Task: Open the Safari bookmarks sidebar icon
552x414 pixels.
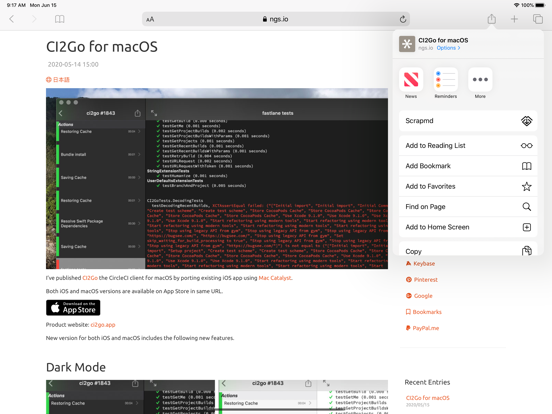Action: coord(59,19)
